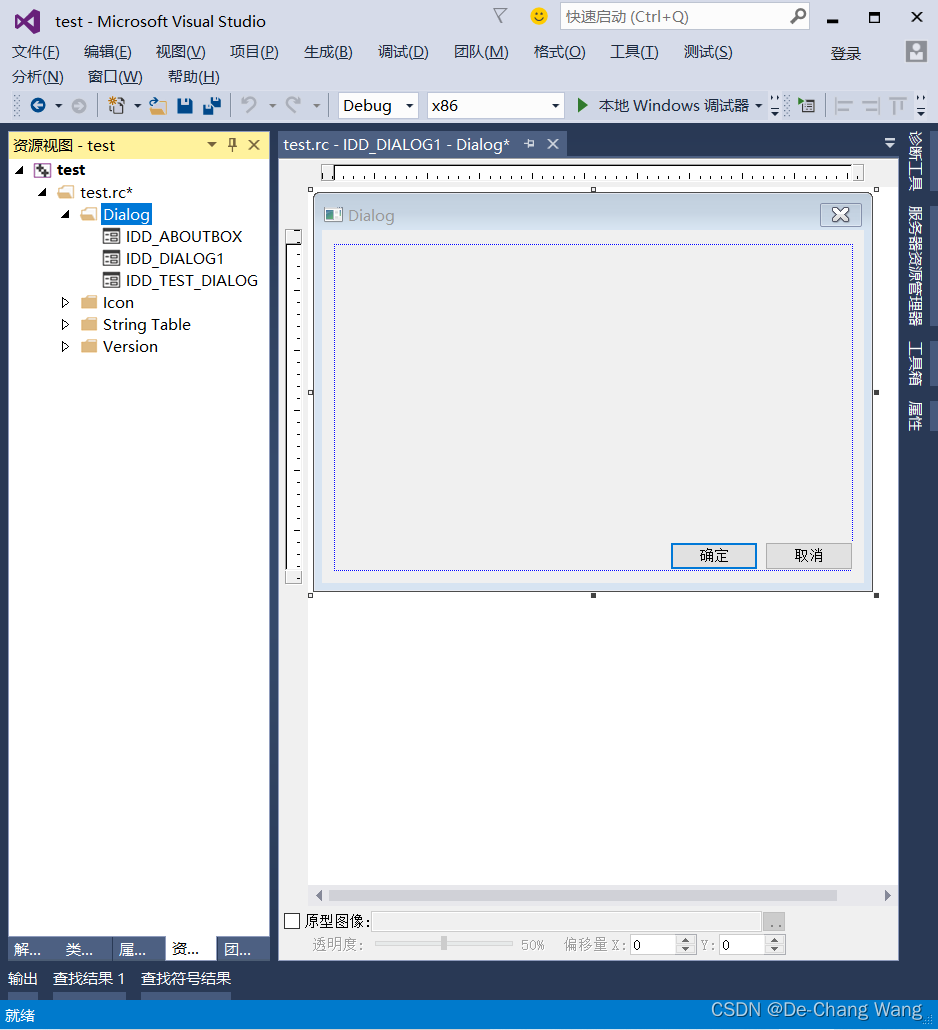The width and height of the screenshot is (938, 1030).
Task: Click the save all toolbar icon
Action: (212, 106)
